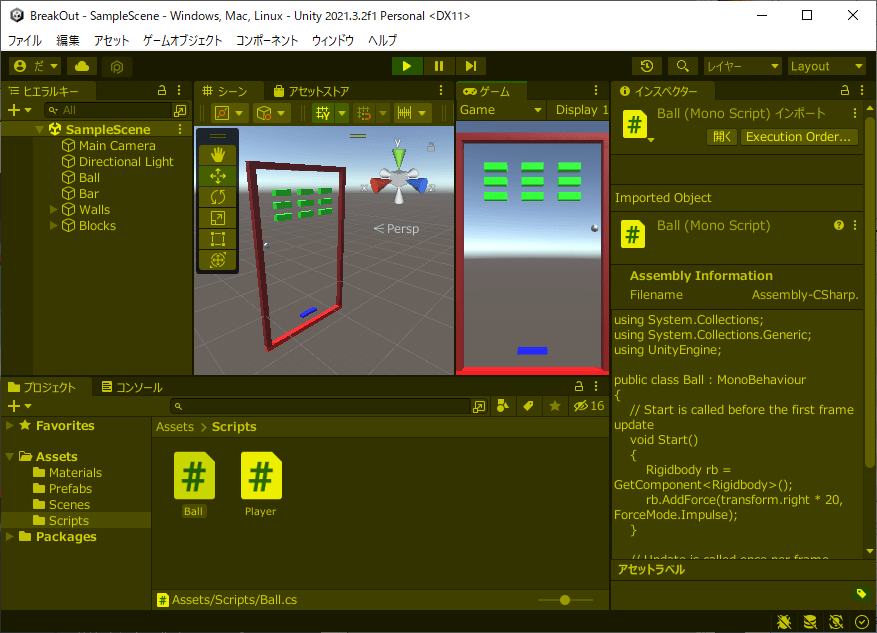877x633 pixels.
Task: Toggle the scene gizmo rotation lock
Action: pos(431,147)
